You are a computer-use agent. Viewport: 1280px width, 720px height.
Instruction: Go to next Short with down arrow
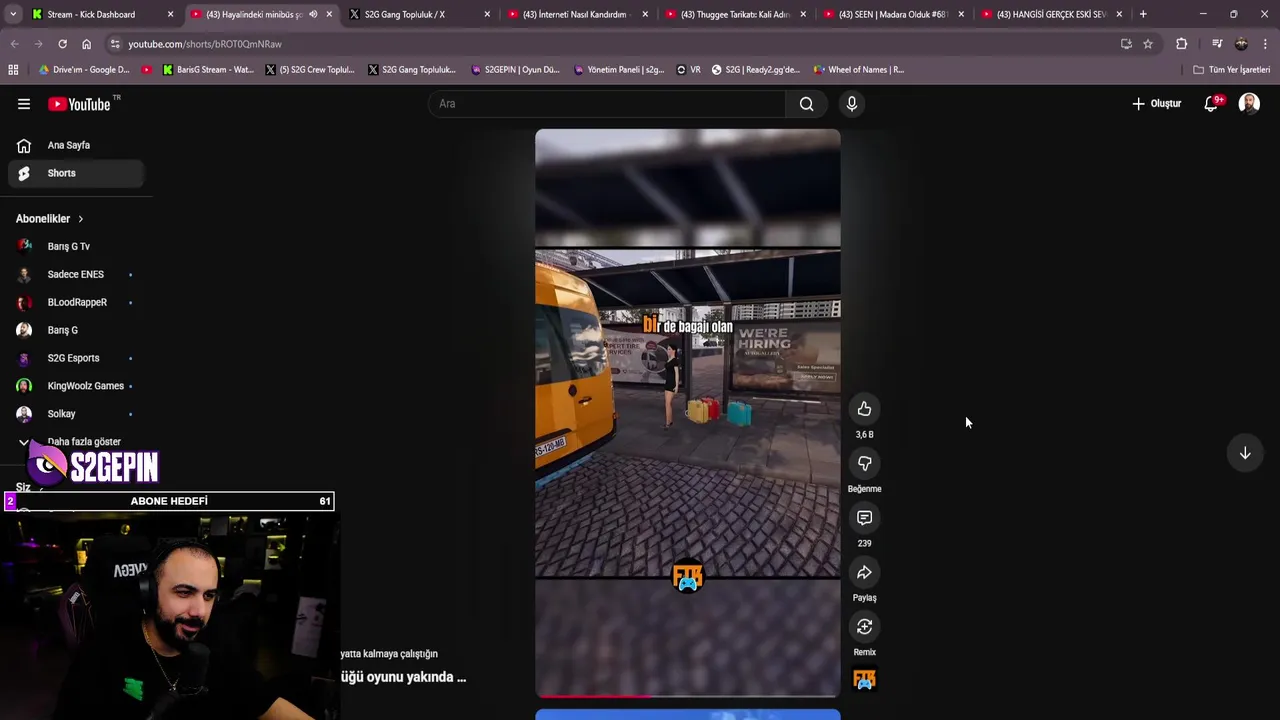pos(1245,453)
